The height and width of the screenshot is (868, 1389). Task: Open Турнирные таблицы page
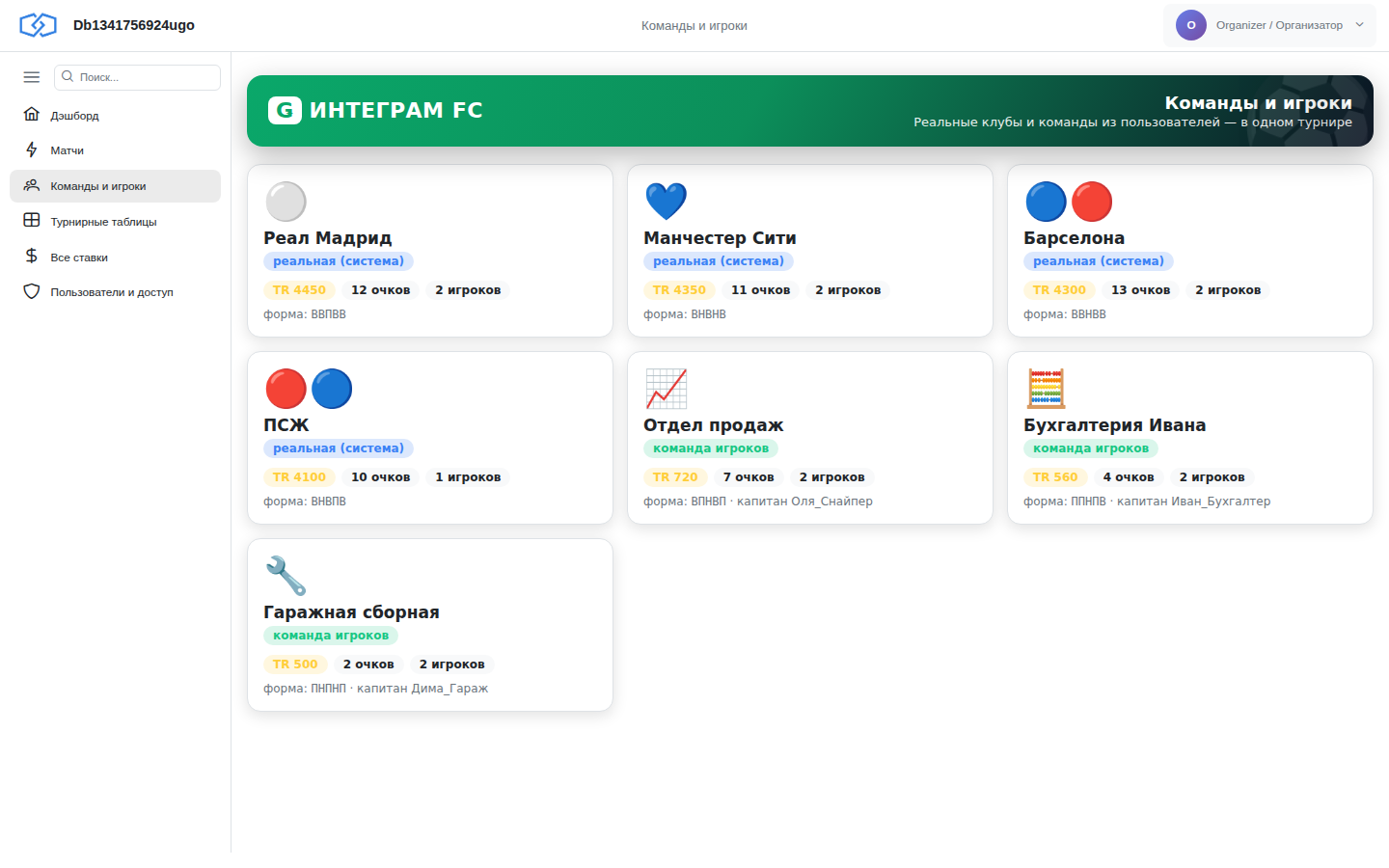(x=115, y=222)
